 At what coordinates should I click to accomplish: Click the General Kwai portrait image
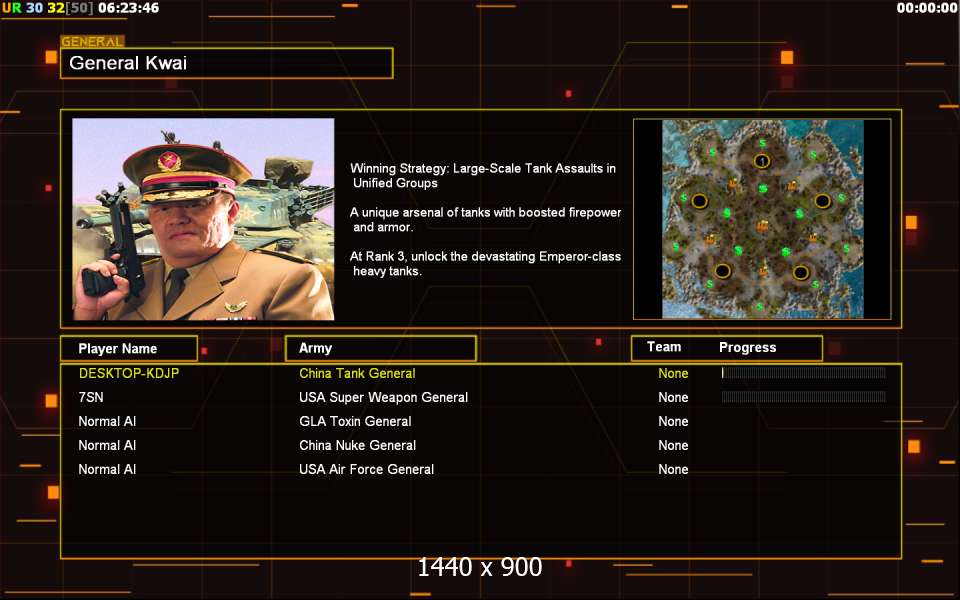pyautogui.click(x=203, y=219)
